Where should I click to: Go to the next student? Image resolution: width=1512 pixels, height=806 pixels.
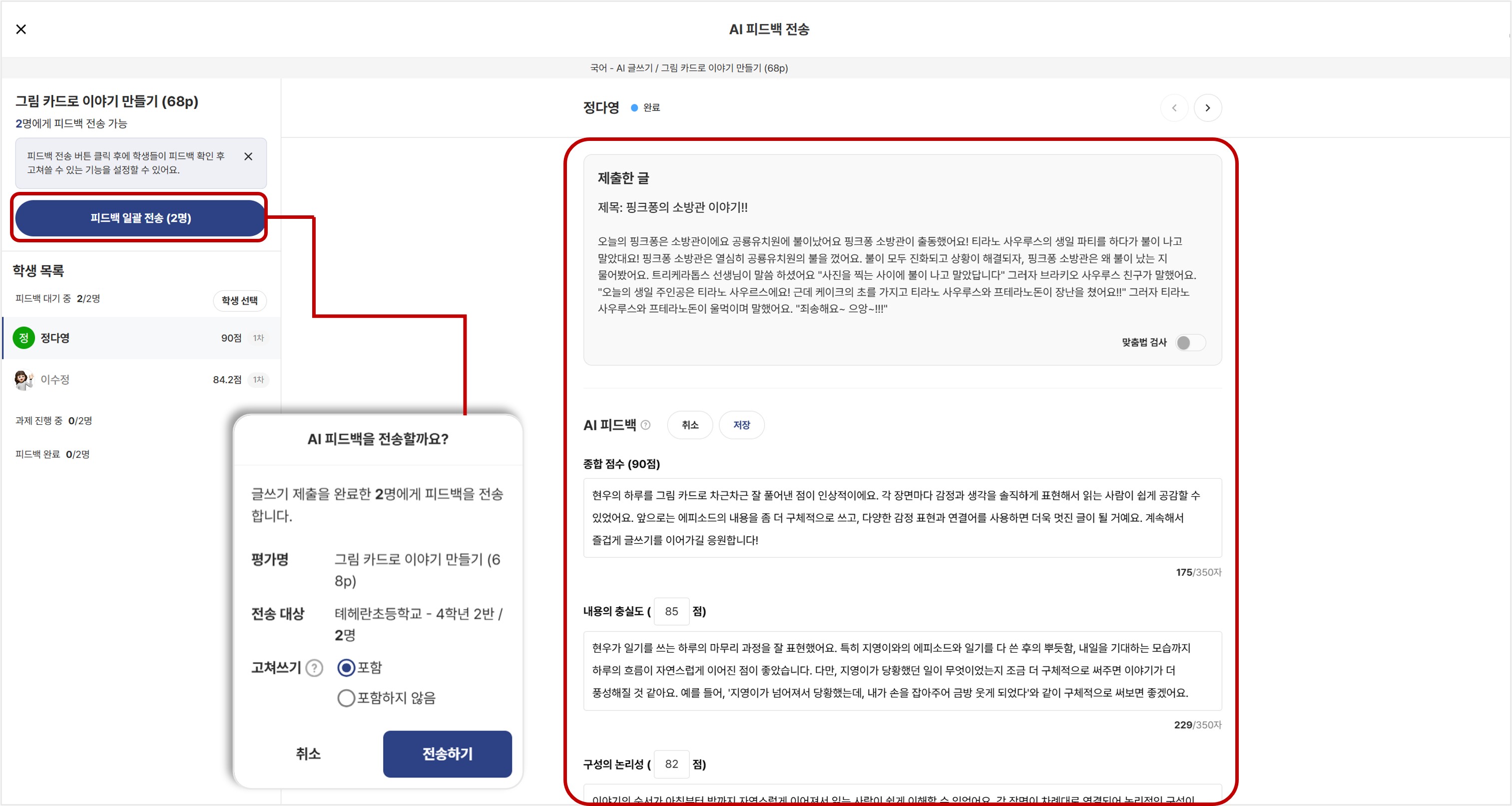(x=1207, y=108)
